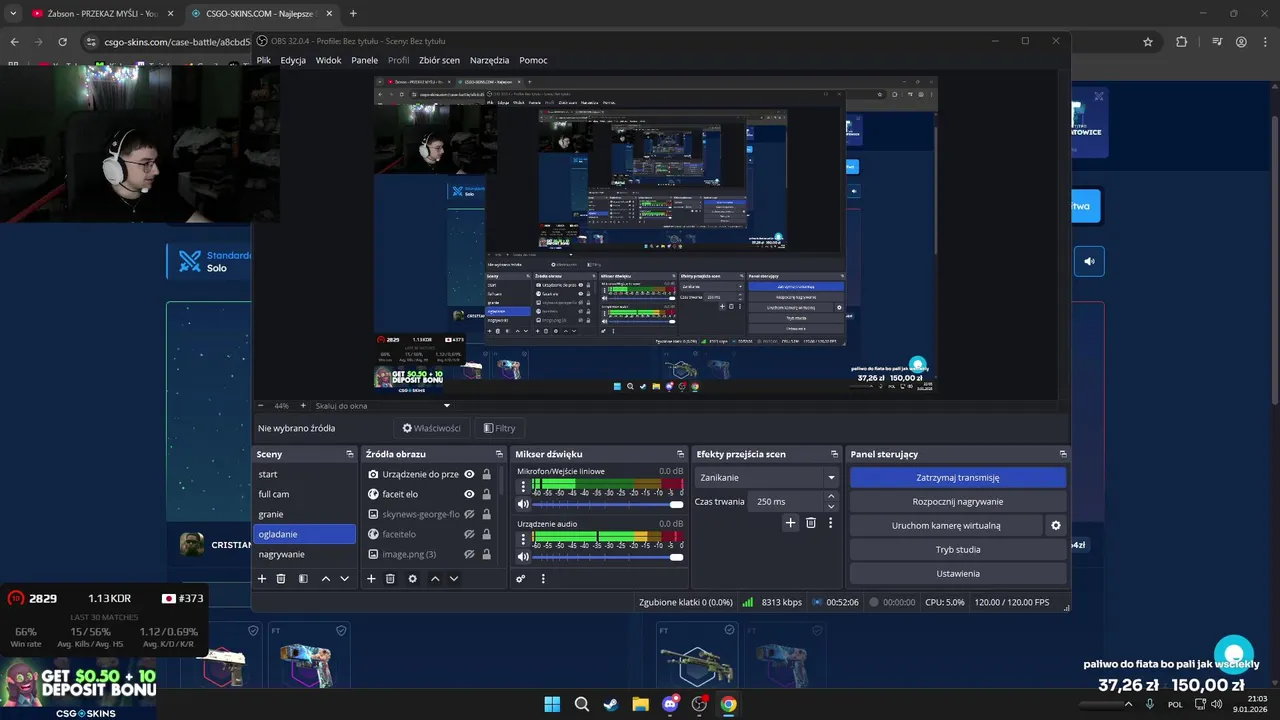Viewport: 1280px width, 720px height.
Task: Hide faceit elo source eye
Action: (469, 494)
